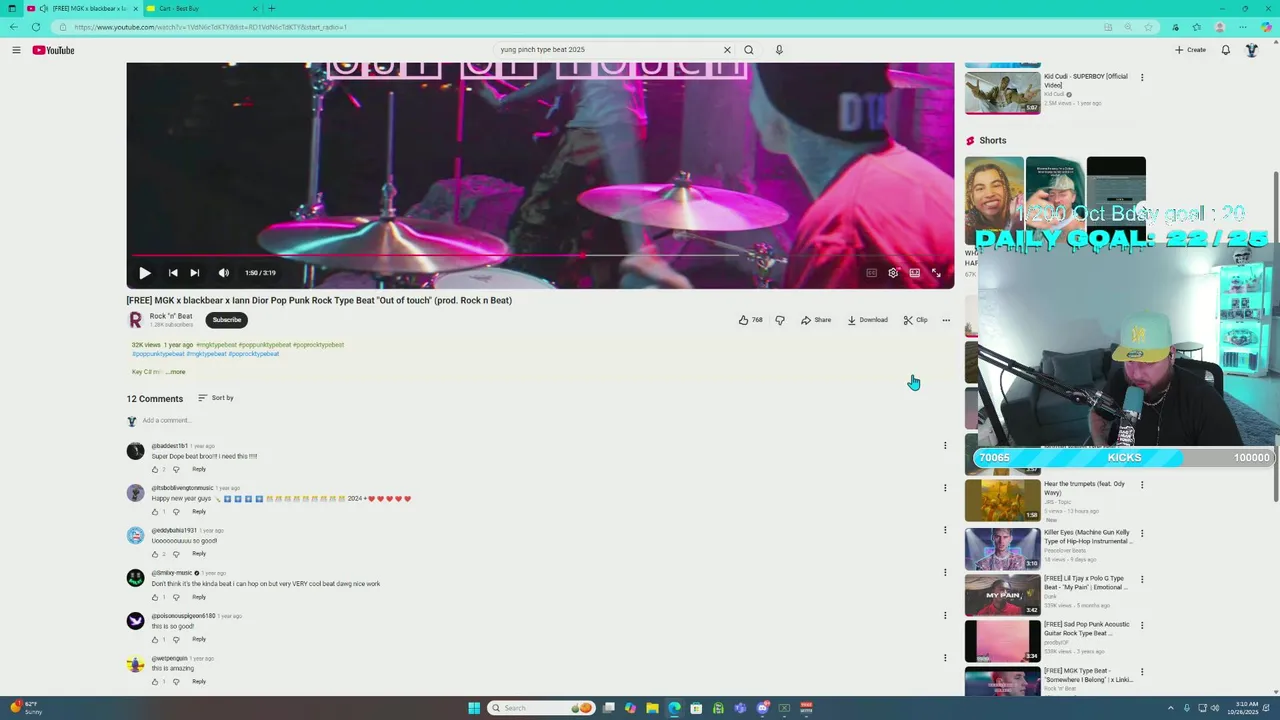Skip to the previous video
The height and width of the screenshot is (720, 1280).
click(173, 273)
